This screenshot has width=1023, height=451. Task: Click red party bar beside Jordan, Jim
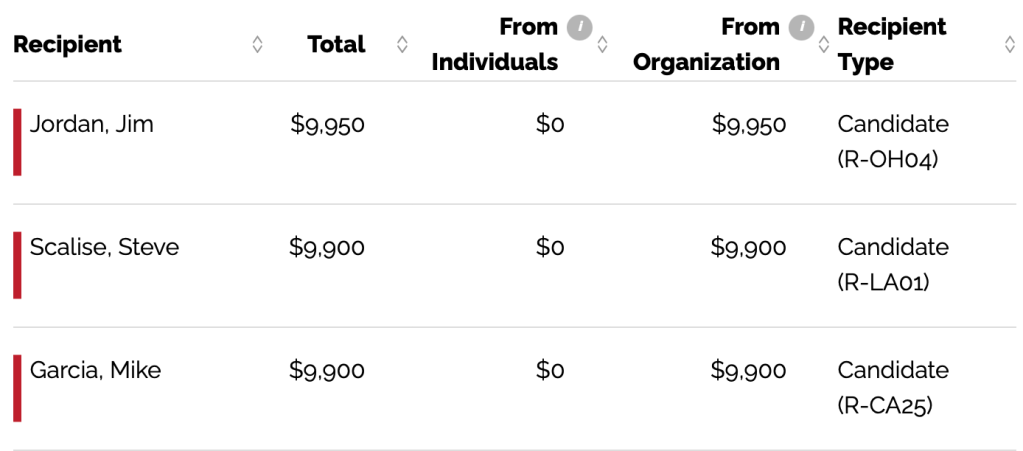[17, 142]
